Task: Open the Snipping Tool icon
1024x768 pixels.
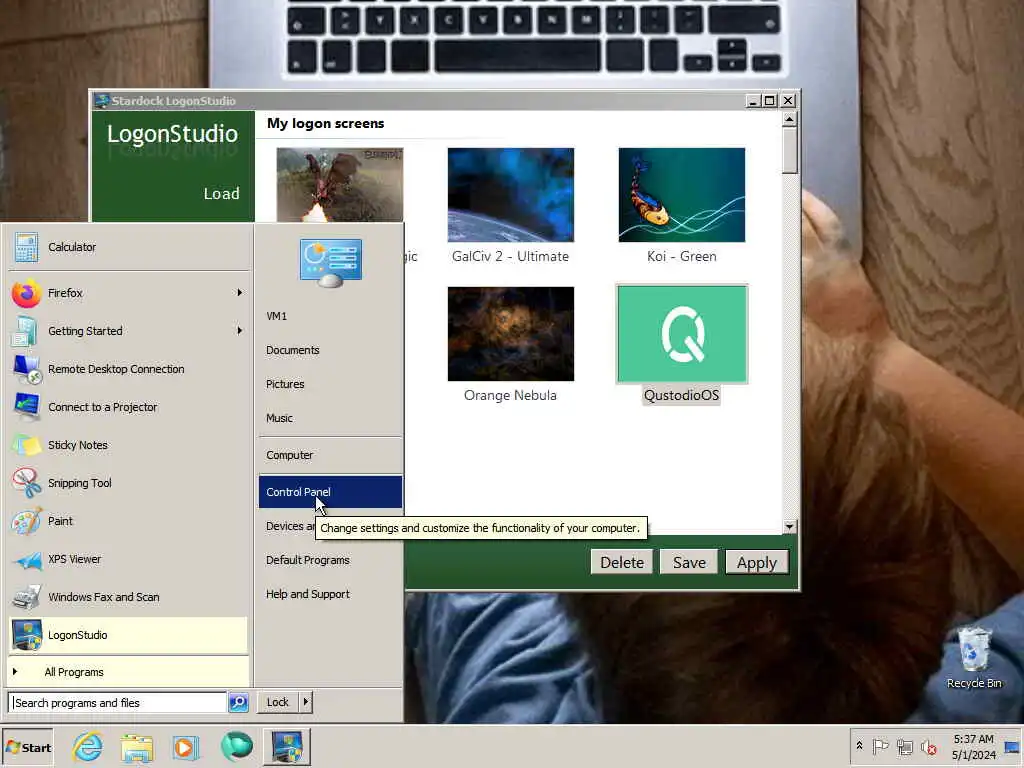Action: click(x=27, y=483)
